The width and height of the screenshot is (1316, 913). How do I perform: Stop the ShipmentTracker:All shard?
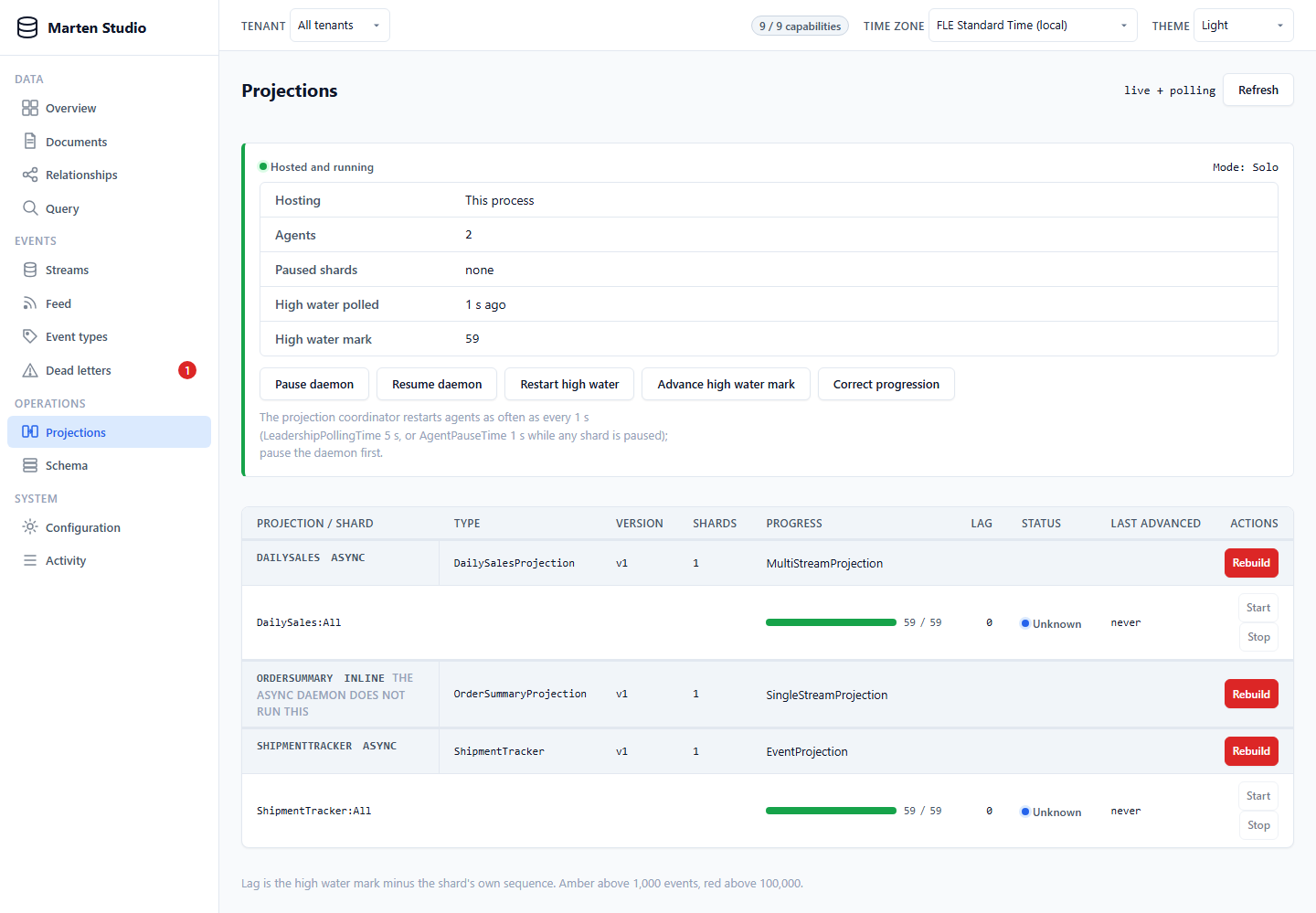pyautogui.click(x=1258, y=825)
